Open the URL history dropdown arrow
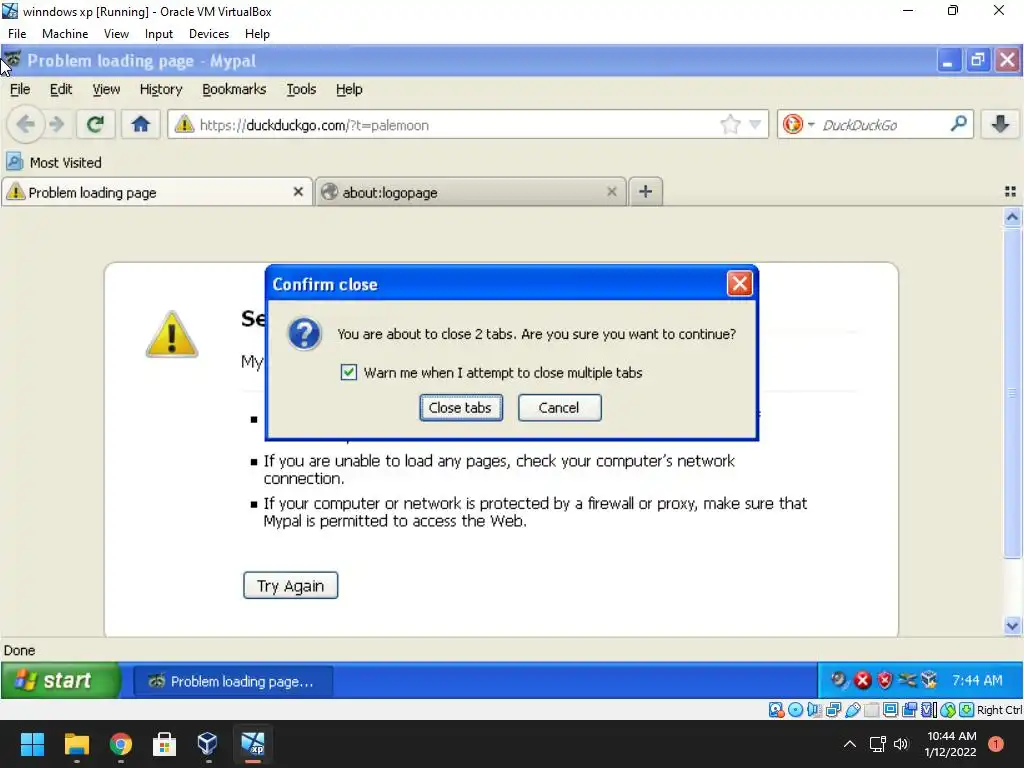Viewport: 1024px width, 768px height. click(755, 124)
